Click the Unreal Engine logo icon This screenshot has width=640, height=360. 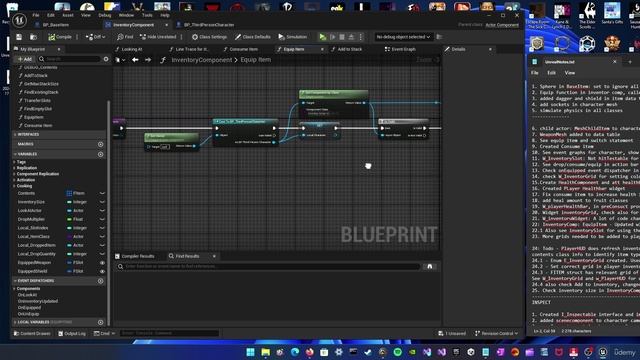click(19, 20)
